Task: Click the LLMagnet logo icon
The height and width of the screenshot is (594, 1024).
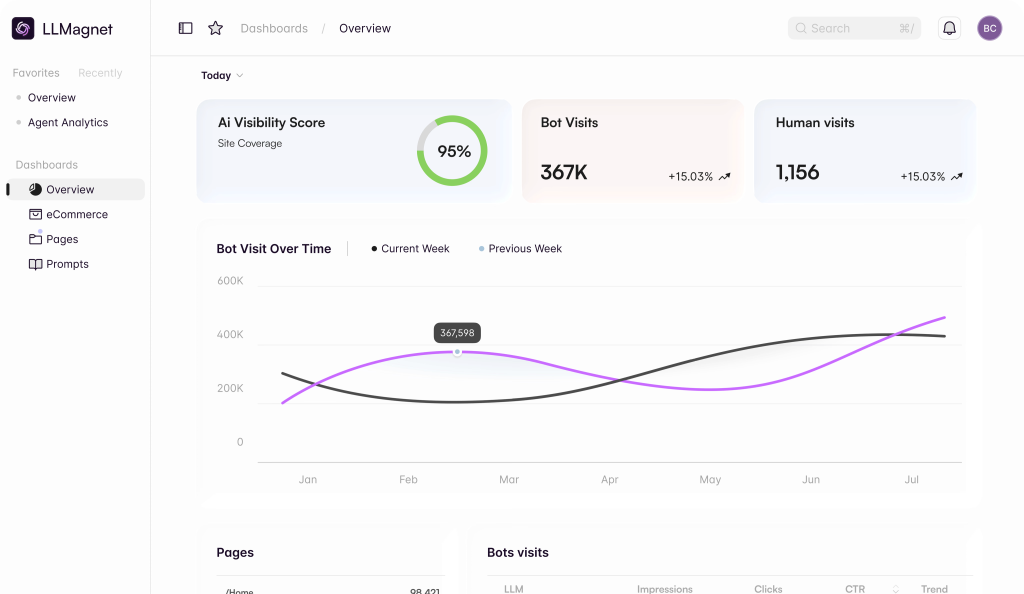Action: tap(23, 29)
